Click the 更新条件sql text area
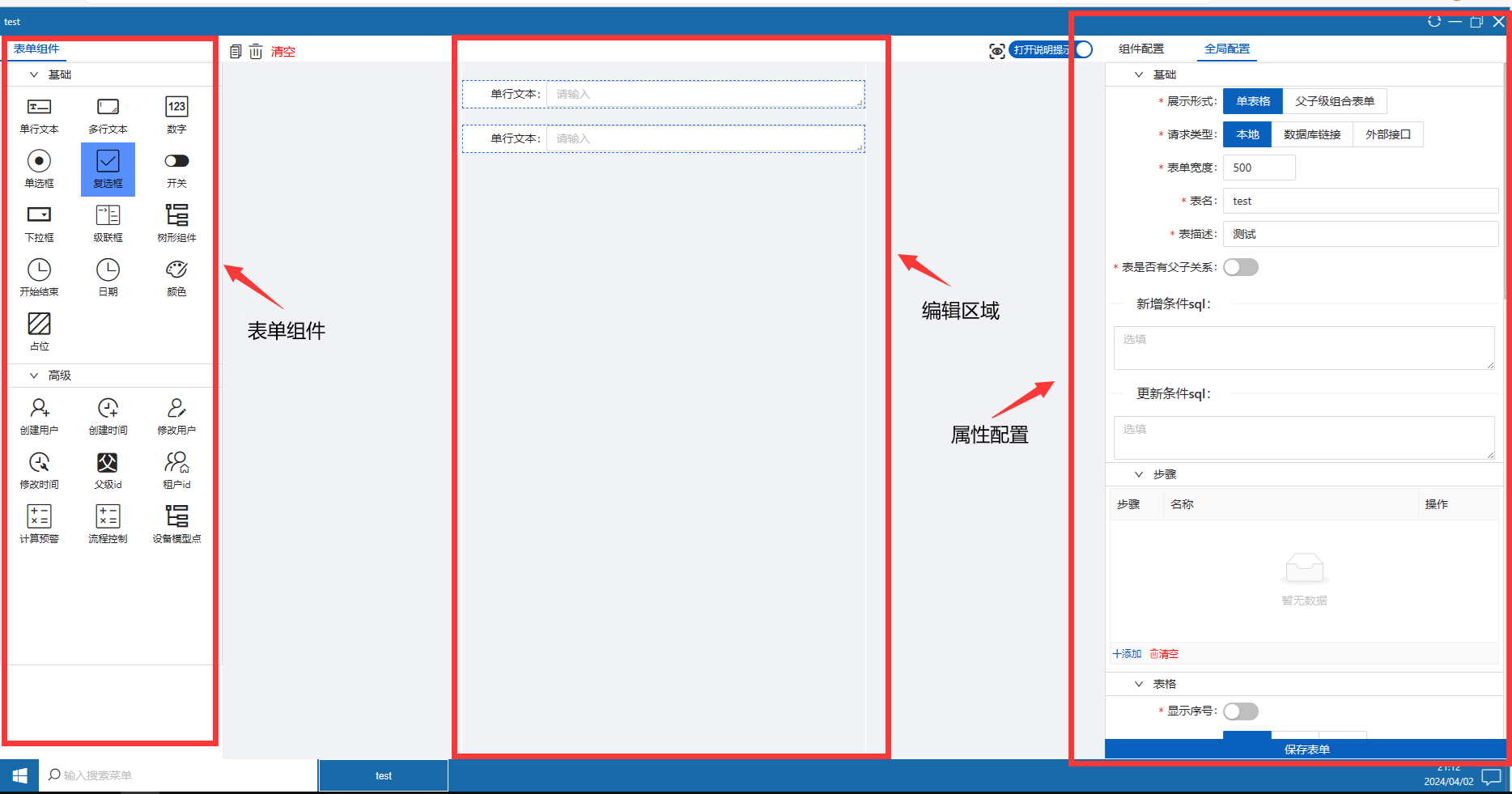The height and width of the screenshot is (794, 1512). 1304,438
